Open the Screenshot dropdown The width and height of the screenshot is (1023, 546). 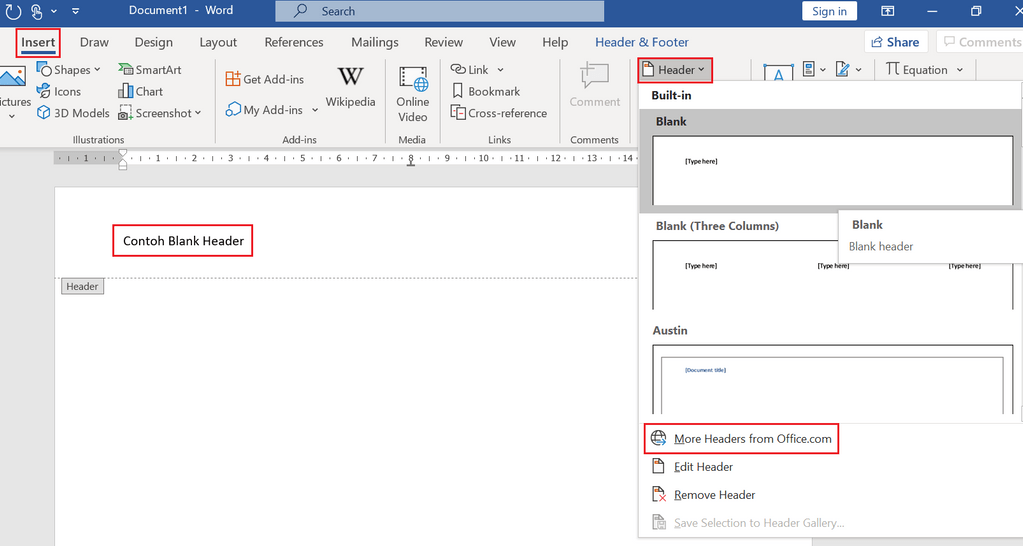click(x=198, y=114)
